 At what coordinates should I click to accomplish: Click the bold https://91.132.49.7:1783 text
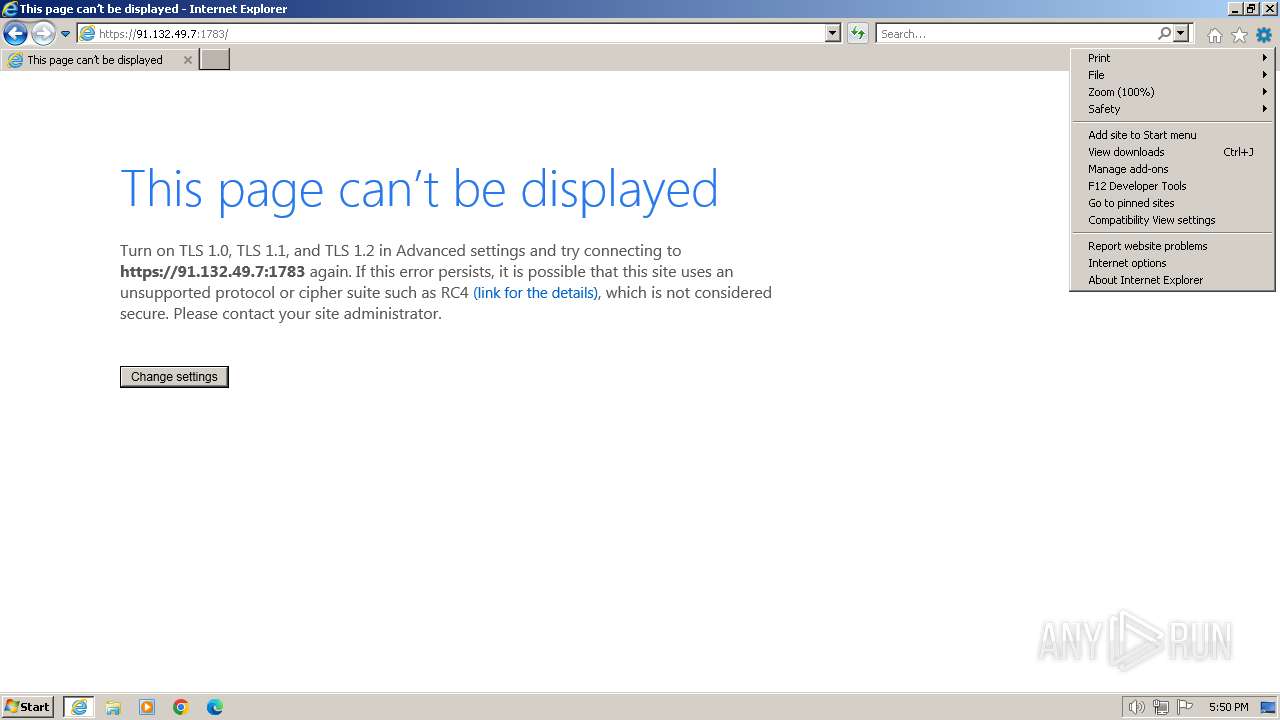pyautogui.click(x=212, y=272)
